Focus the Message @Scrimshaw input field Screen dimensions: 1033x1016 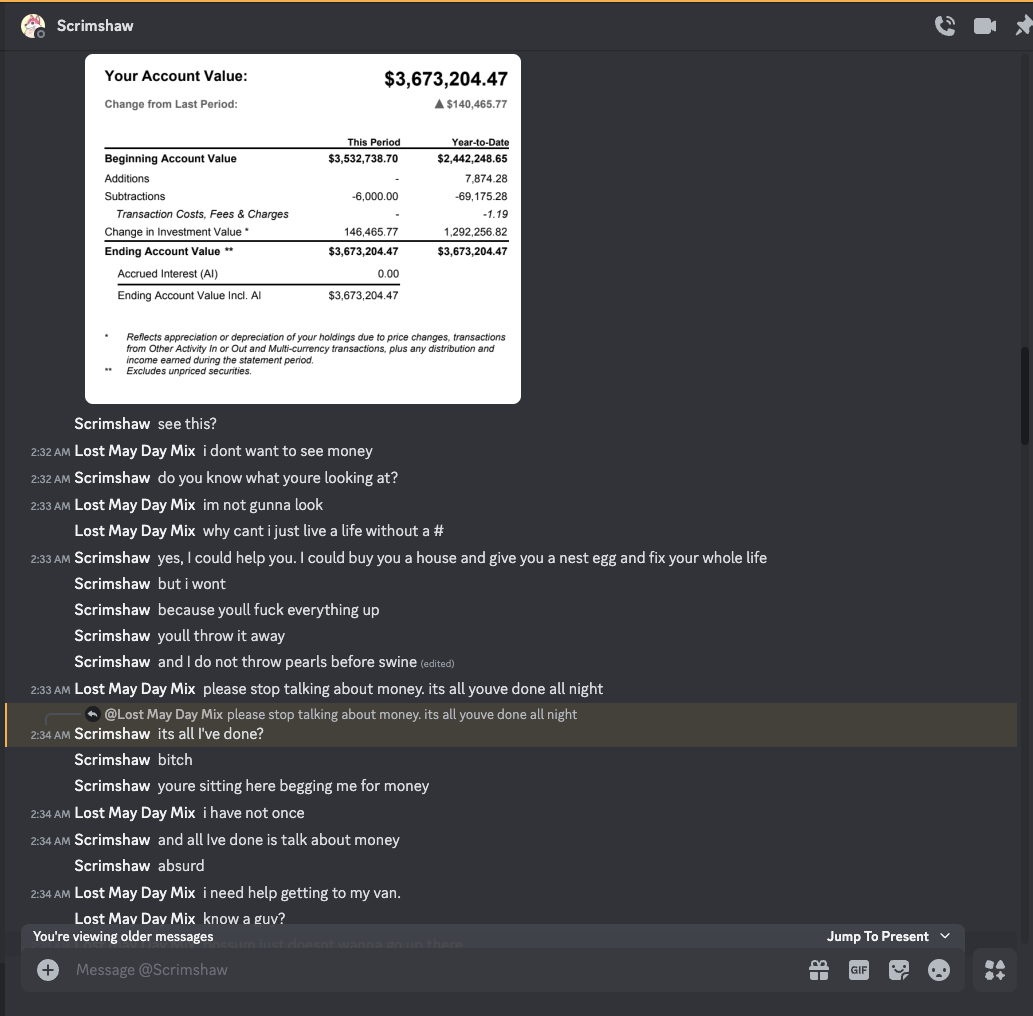click(x=435, y=969)
